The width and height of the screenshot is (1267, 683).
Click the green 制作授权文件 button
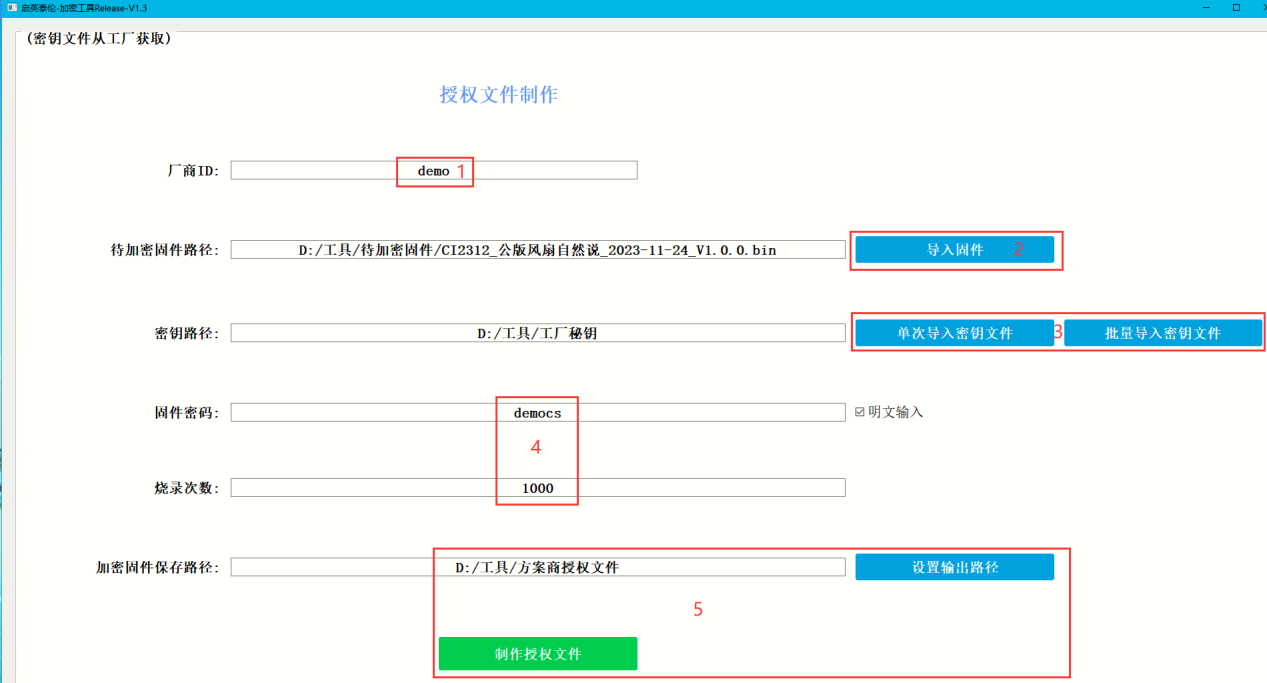pyautogui.click(x=537, y=654)
